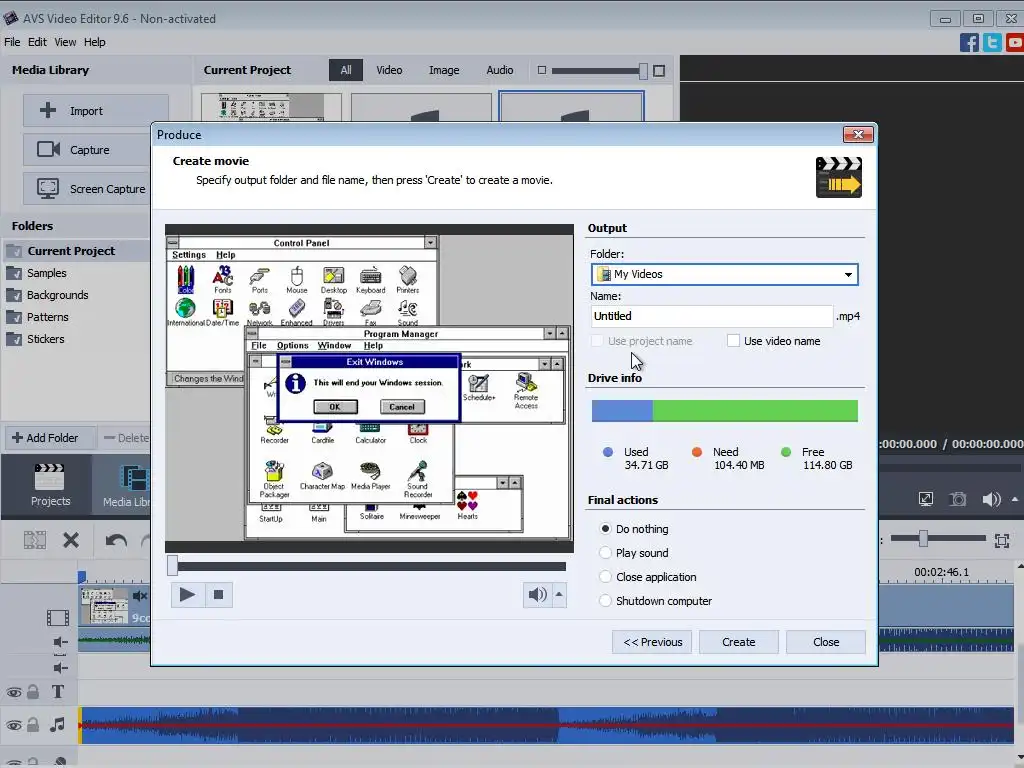Select the Close application radio option
This screenshot has width=1024, height=768.
click(605, 577)
